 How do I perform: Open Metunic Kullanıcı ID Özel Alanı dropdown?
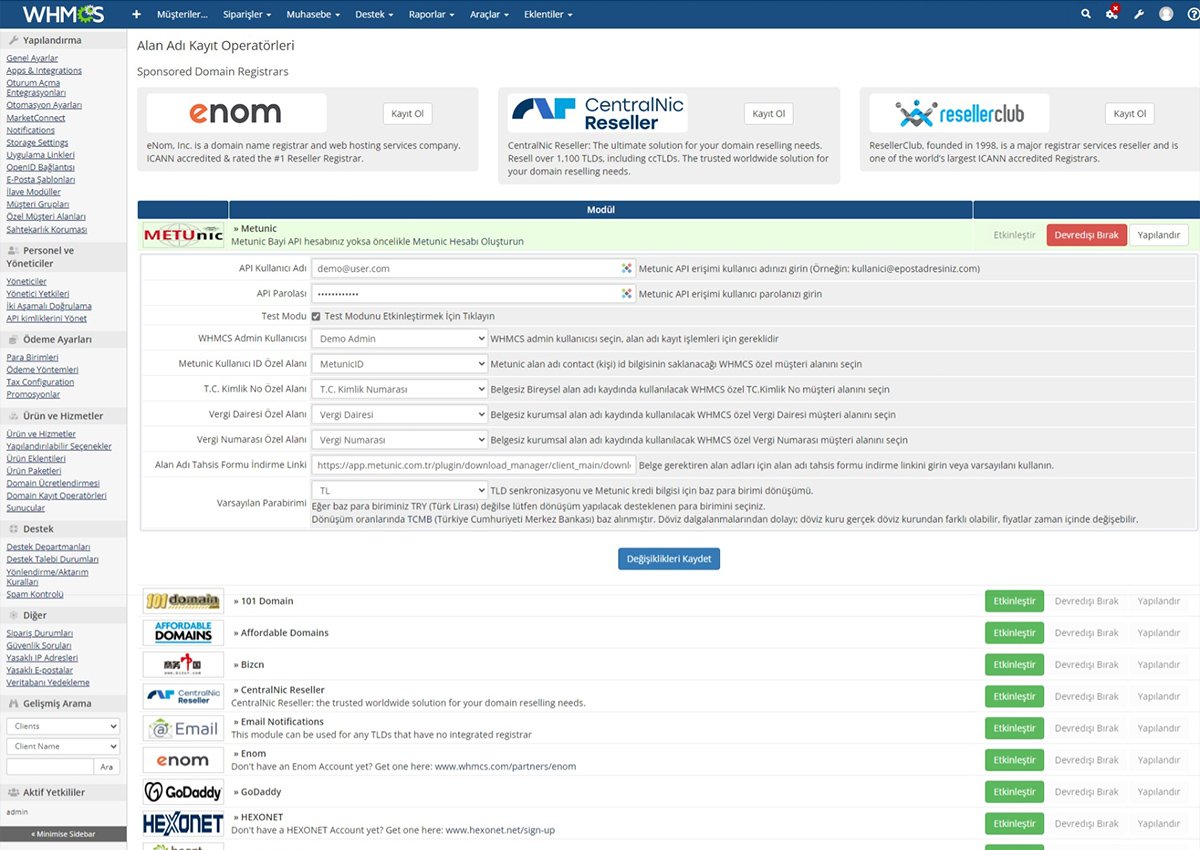pyautogui.click(x=399, y=364)
